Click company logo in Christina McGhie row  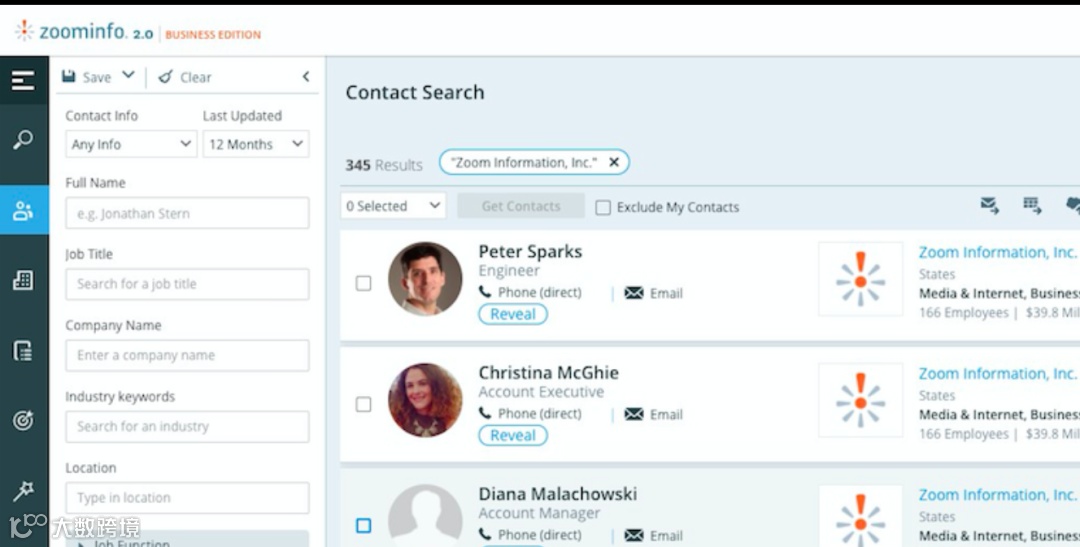[x=860, y=400]
